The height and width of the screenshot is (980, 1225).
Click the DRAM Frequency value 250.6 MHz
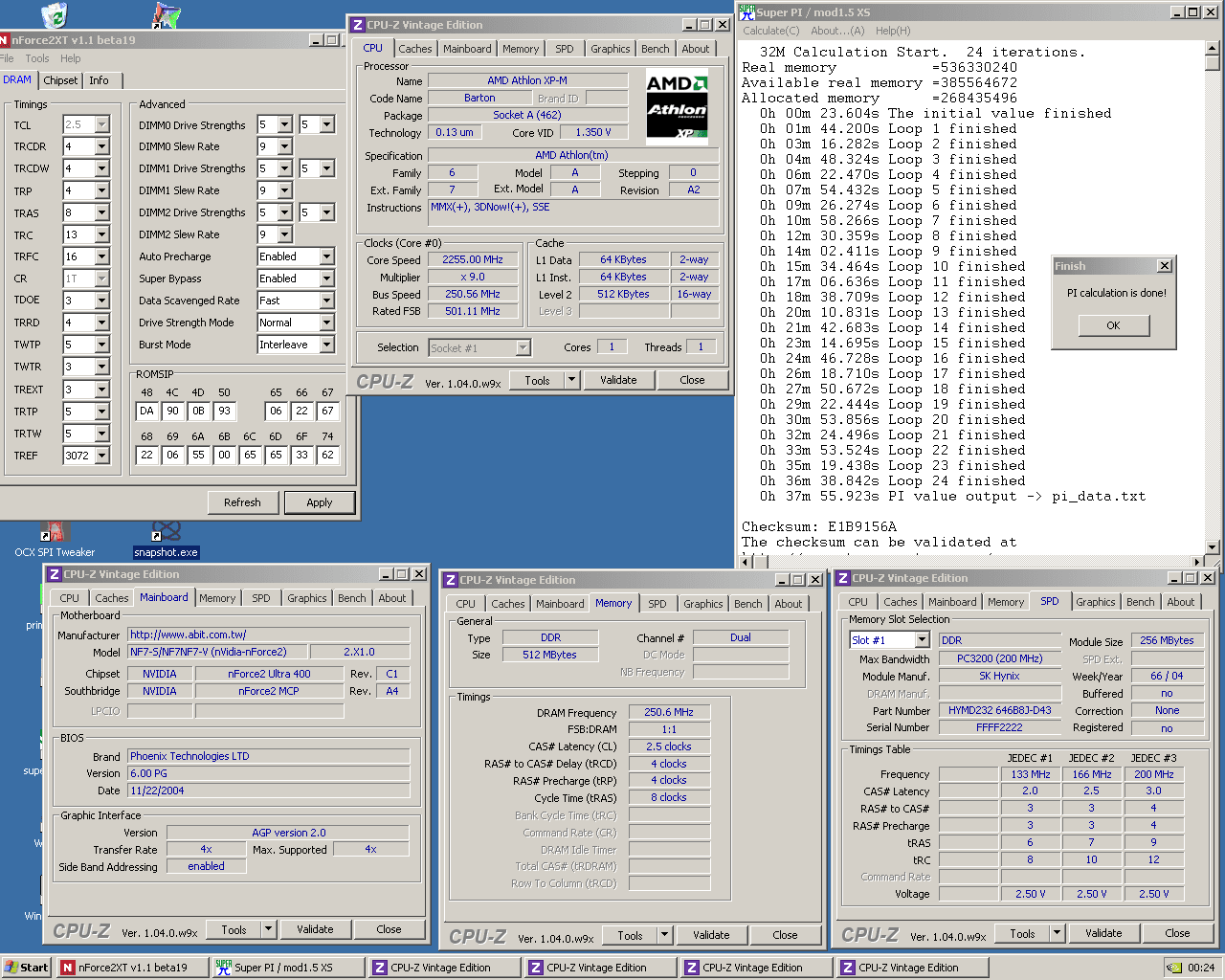click(x=669, y=712)
